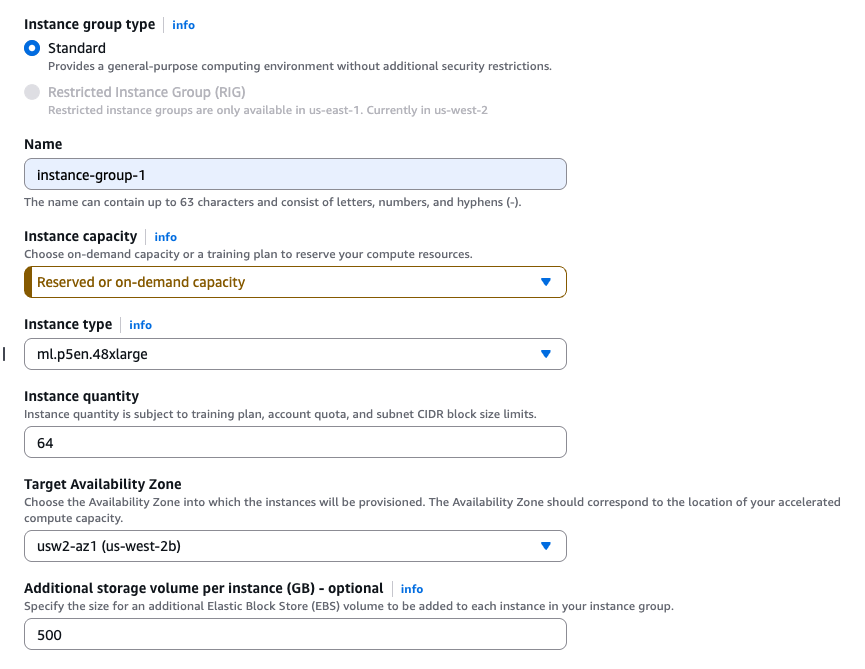The height and width of the screenshot is (669, 865).
Task: Click the arrow icon in Availability Zone selector
Action: [x=545, y=546]
